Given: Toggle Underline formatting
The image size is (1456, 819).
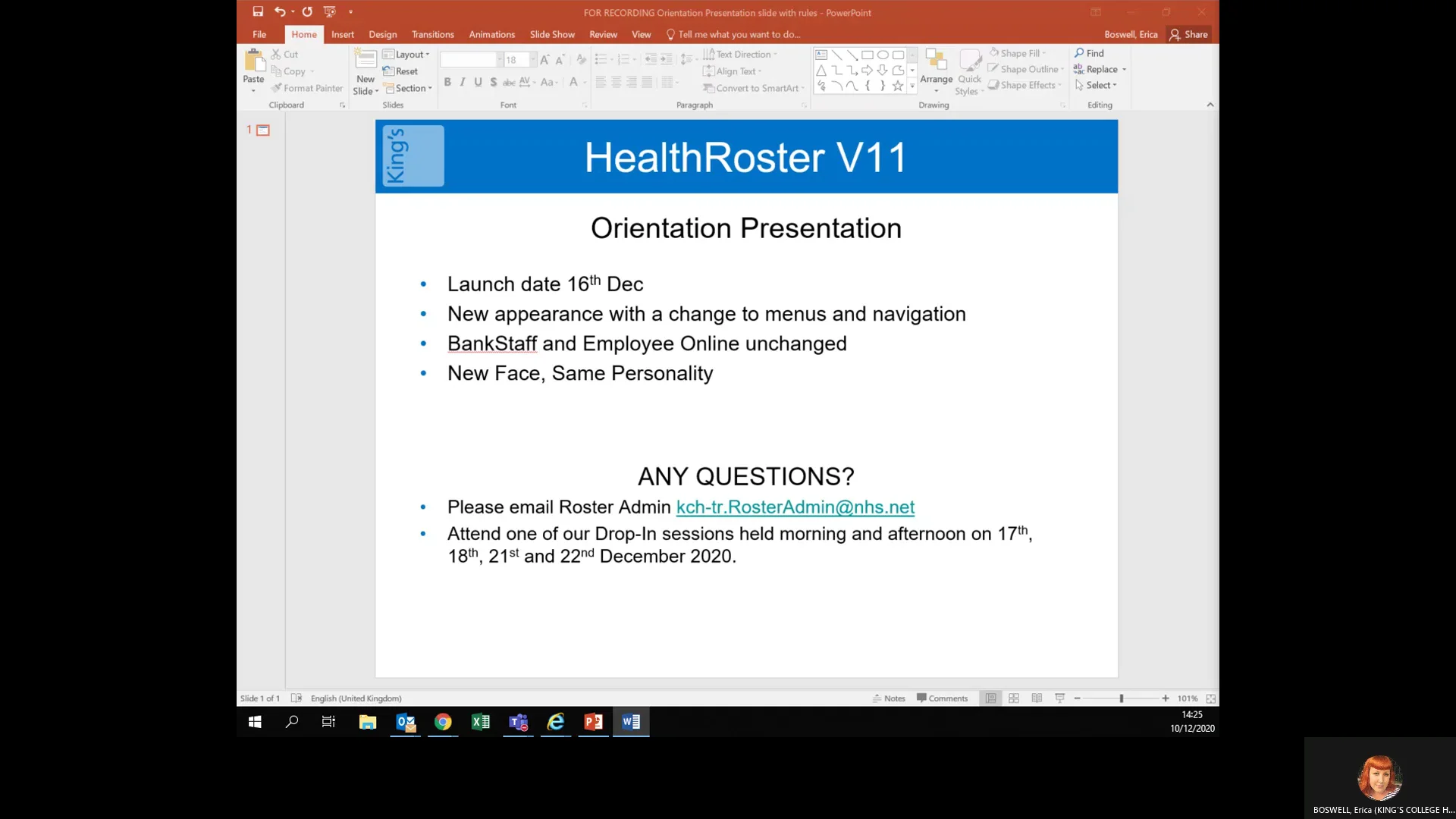Looking at the screenshot, I should pos(478,82).
